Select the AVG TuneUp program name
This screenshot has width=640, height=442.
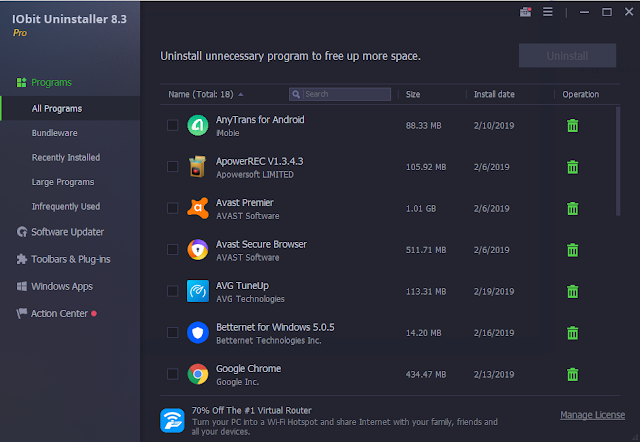click(x=242, y=286)
